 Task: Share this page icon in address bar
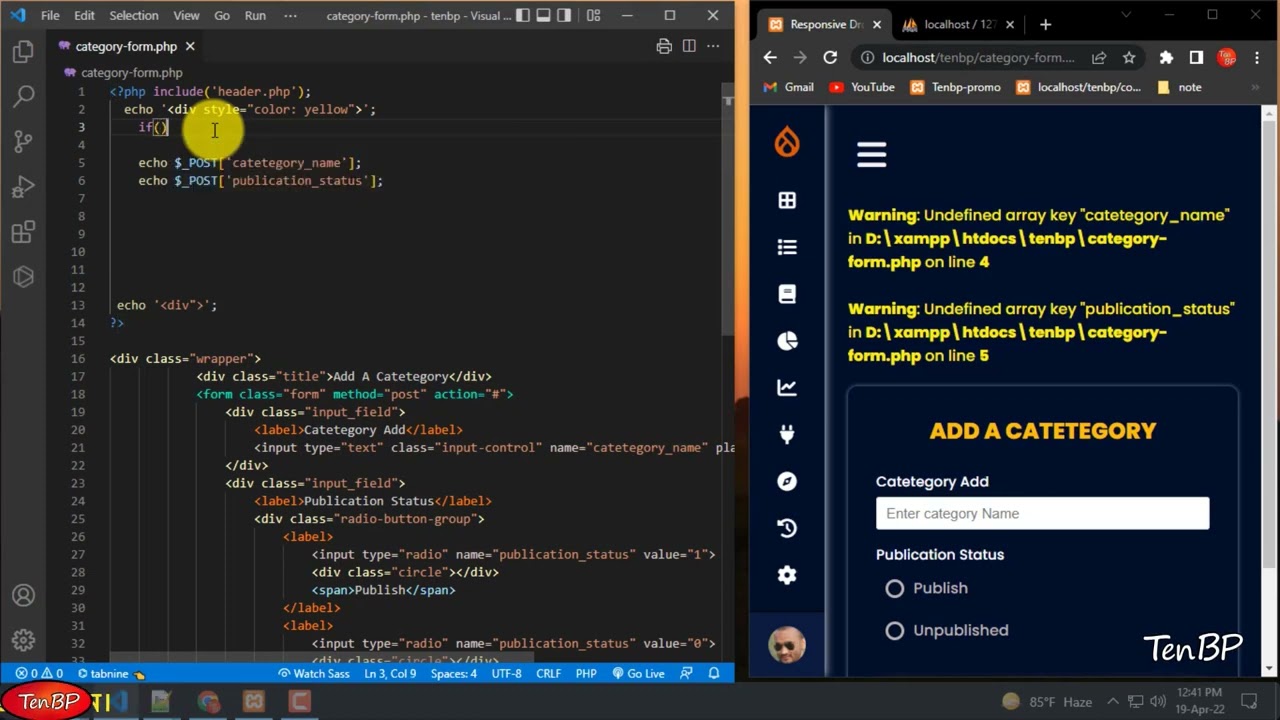point(1099,58)
